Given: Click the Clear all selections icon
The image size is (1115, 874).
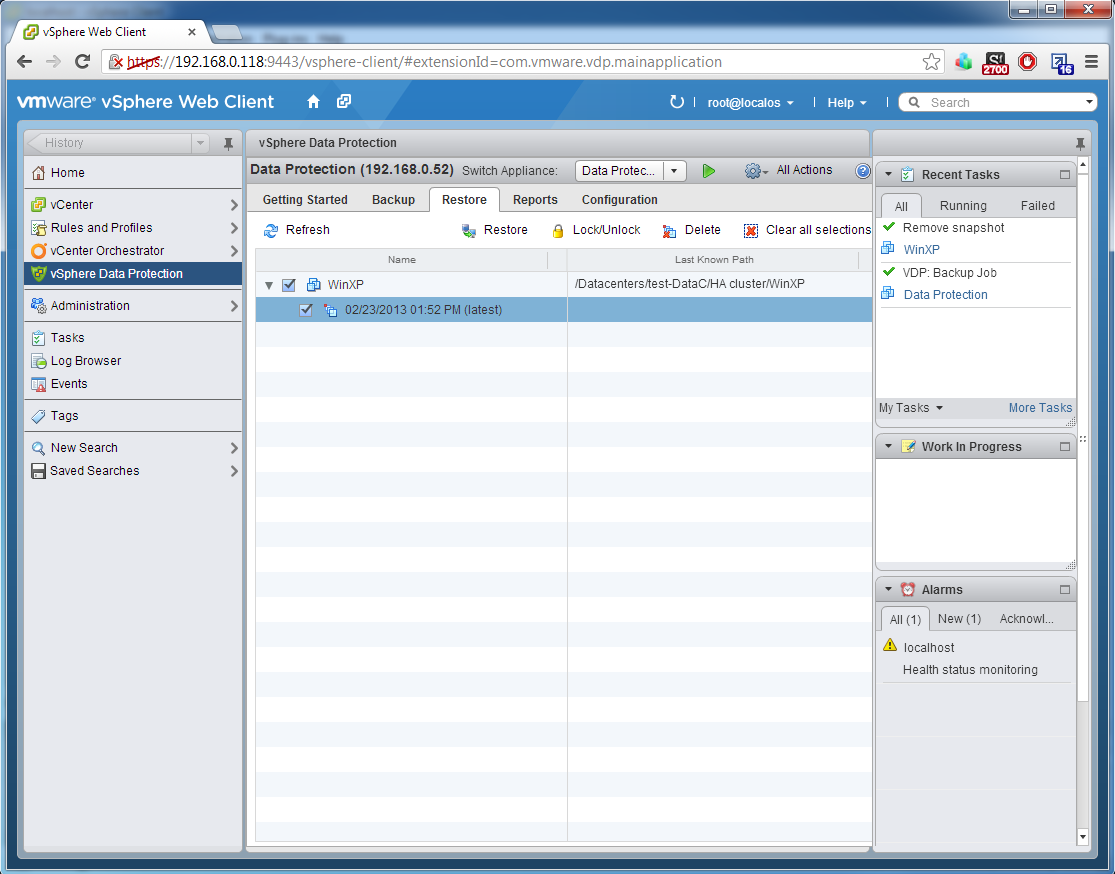Looking at the screenshot, I should point(751,230).
